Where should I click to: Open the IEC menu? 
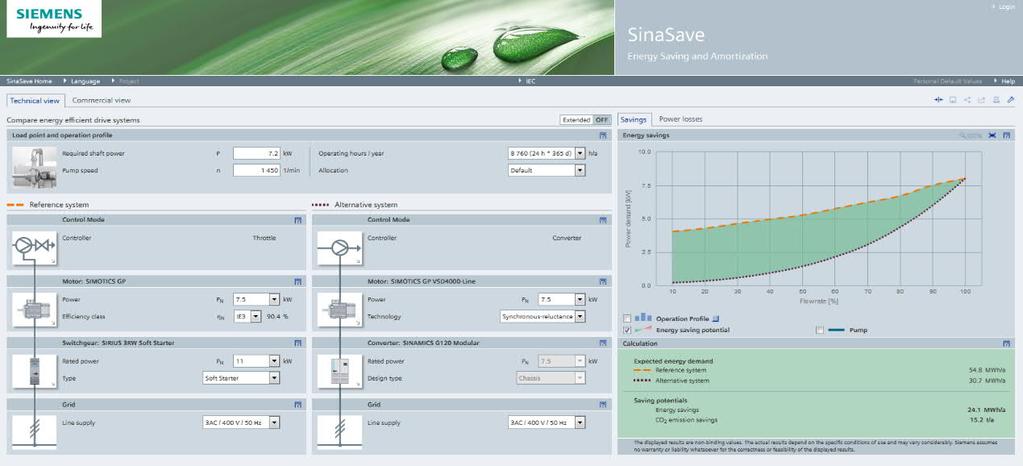pos(528,82)
